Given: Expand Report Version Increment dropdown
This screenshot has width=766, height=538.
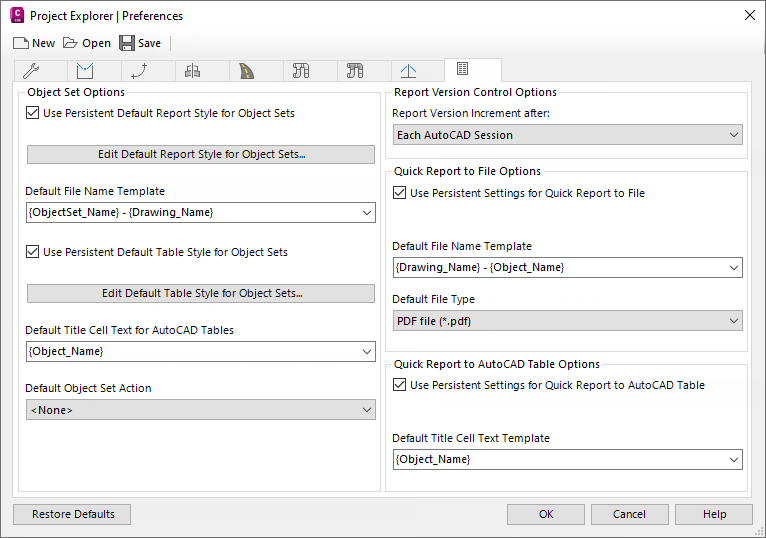Looking at the screenshot, I should tap(567, 135).
